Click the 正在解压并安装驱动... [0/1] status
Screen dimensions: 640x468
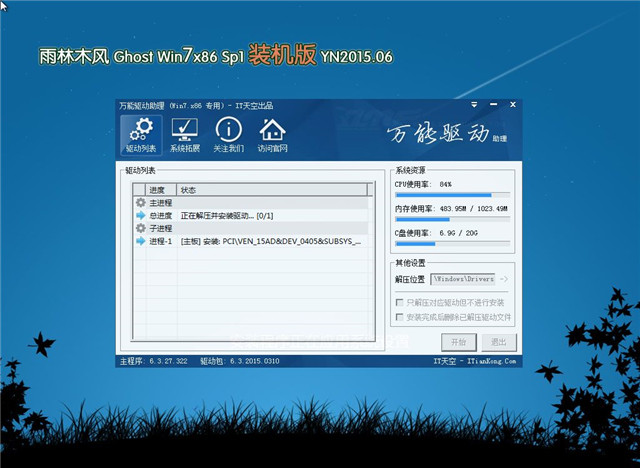227,215
